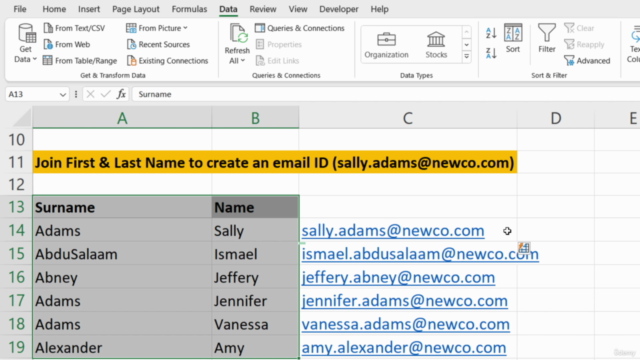
Task: Open jennifer.adams@newco.com link
Action: 404,301
